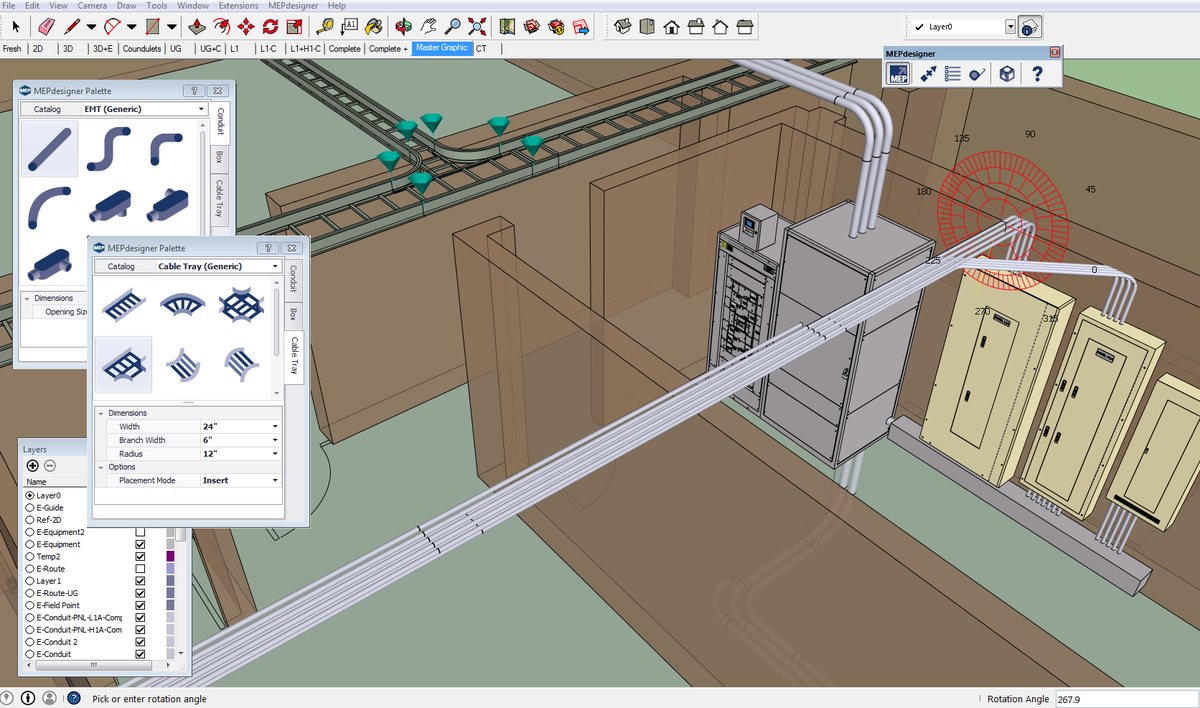Switch to Front house view

[x=672, y=27]
